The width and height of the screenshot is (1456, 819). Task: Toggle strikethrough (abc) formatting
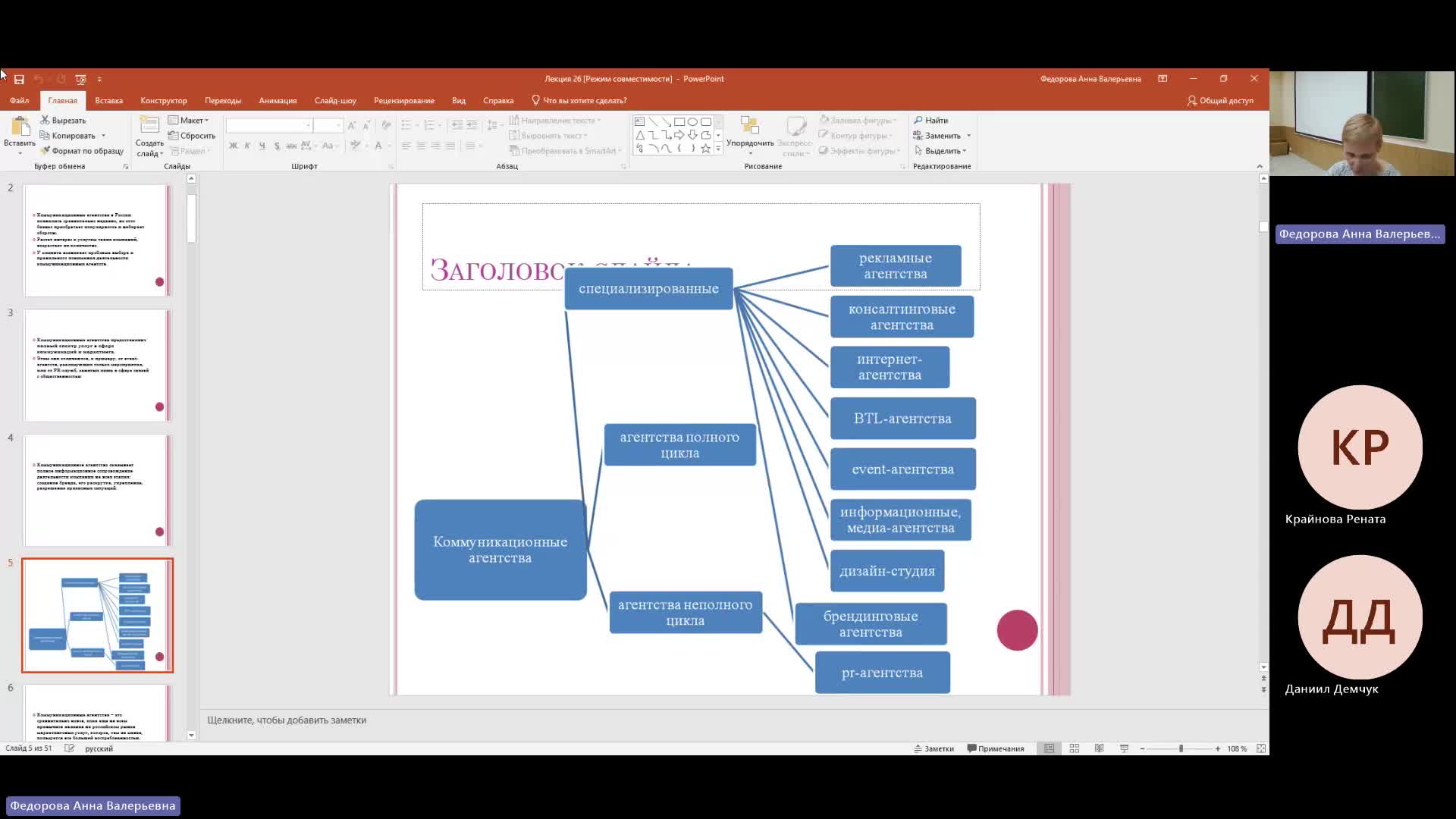coord(291,146)
